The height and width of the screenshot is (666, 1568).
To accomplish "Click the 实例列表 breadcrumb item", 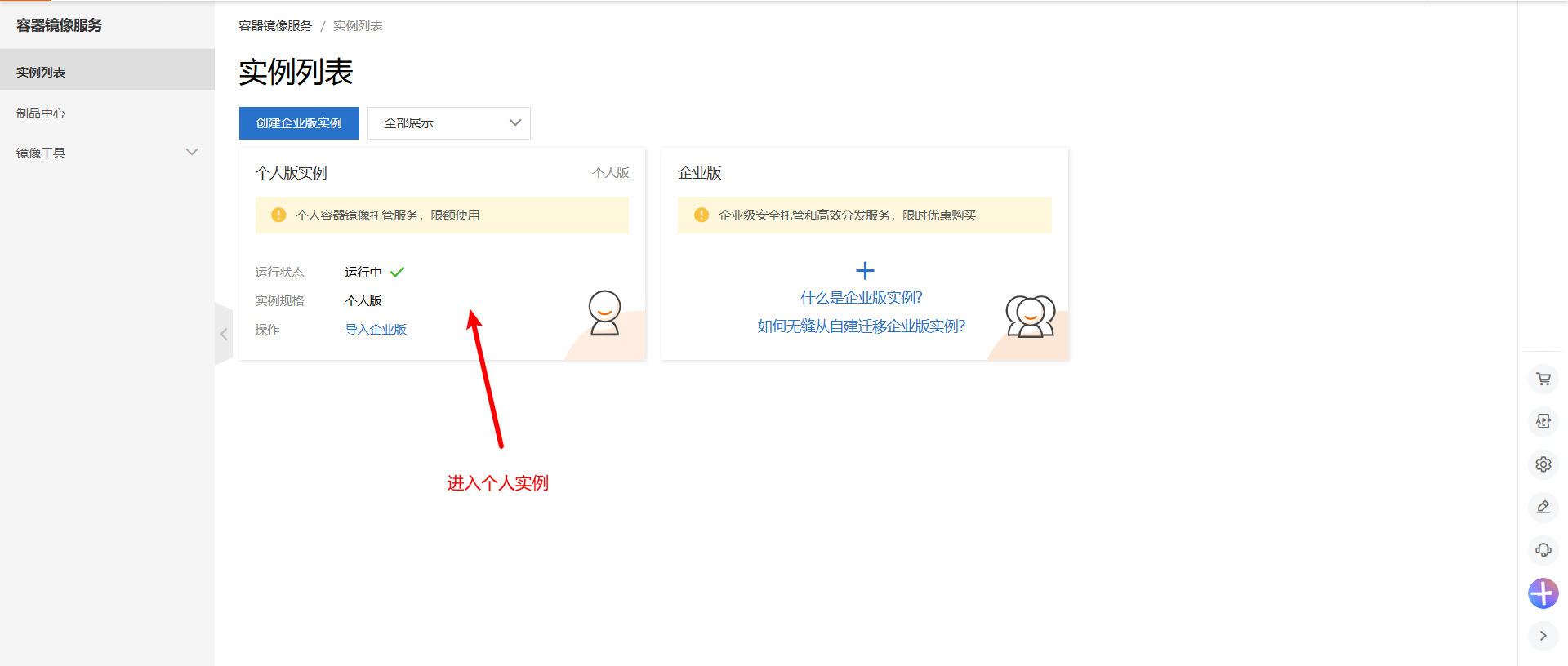I will tap(358, 26).
